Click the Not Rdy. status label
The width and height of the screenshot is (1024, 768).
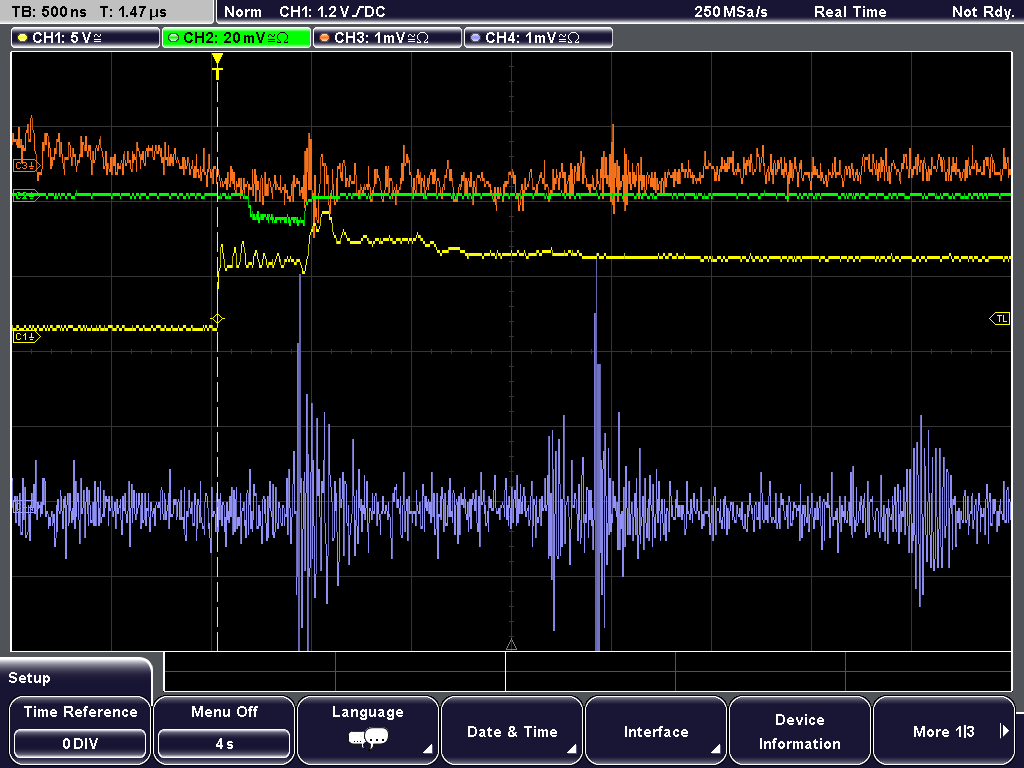coord(983,12)
